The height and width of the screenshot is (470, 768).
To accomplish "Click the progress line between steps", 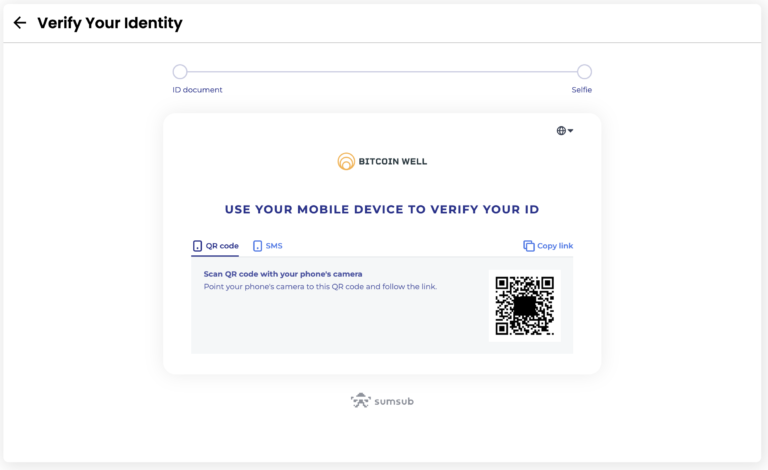I will click(x=382, y=71).
